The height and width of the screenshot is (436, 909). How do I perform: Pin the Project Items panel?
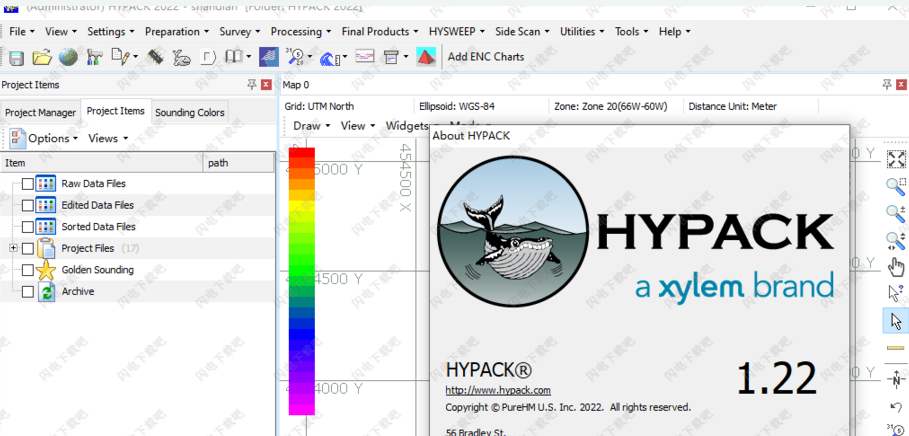[x=252, y=85]
